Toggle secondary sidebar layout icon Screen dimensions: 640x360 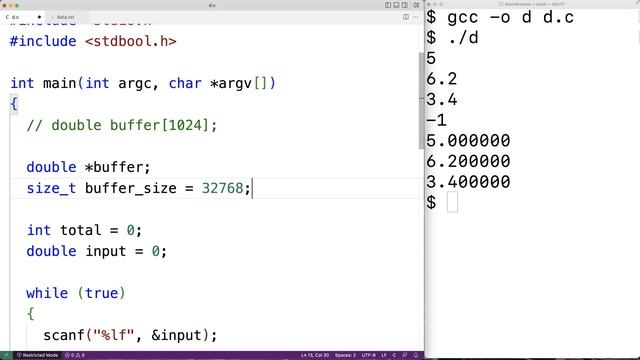point(405,5)
